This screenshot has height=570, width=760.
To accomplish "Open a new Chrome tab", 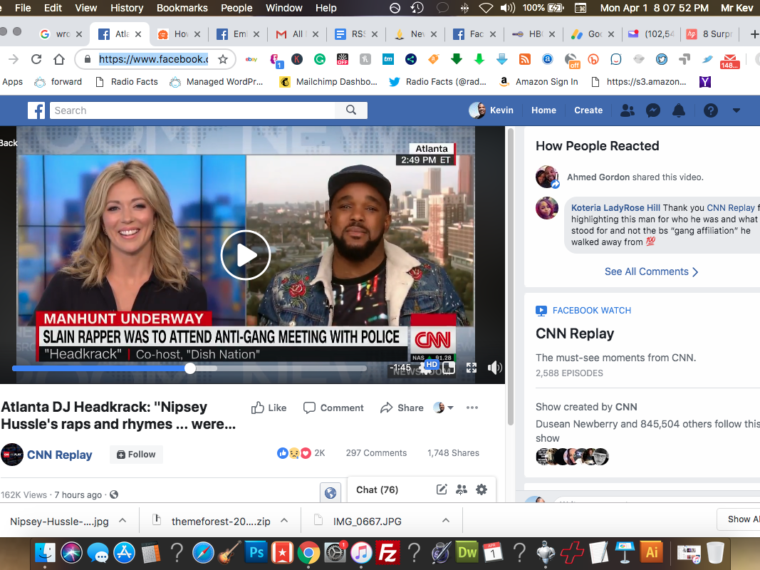I will coord(754,34).
